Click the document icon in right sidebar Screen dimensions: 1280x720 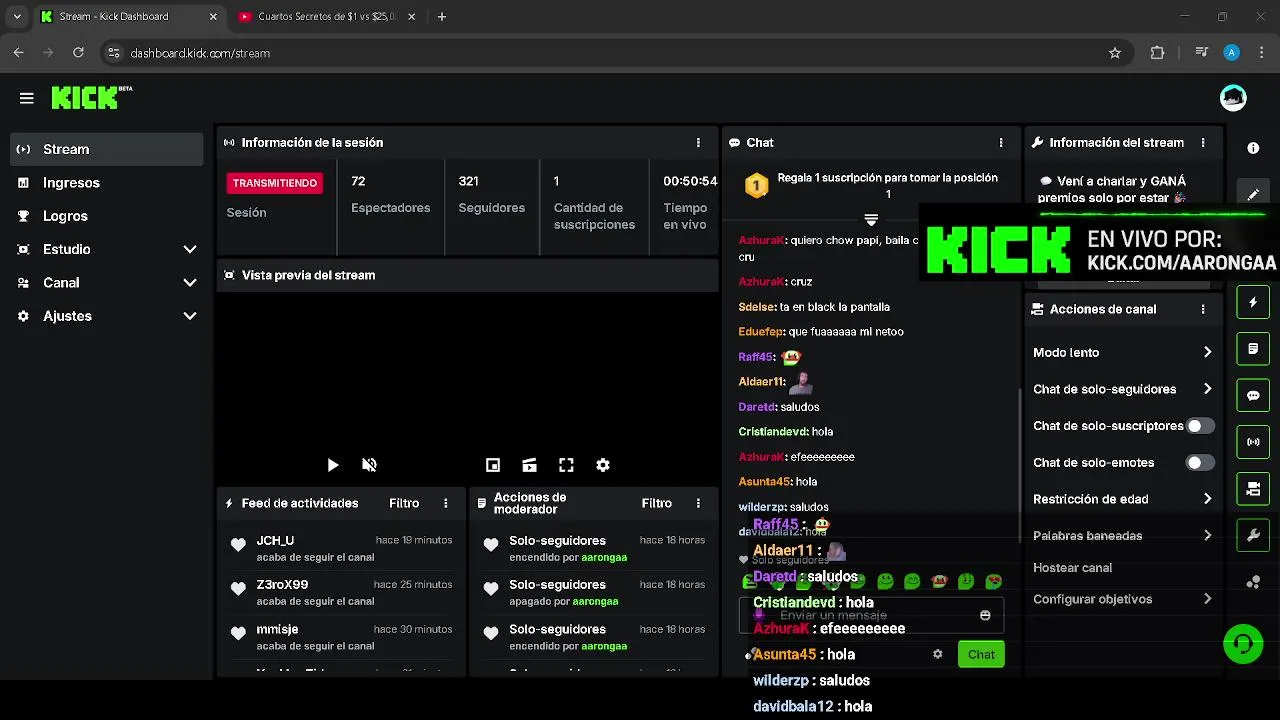(x=1253, y=349)
